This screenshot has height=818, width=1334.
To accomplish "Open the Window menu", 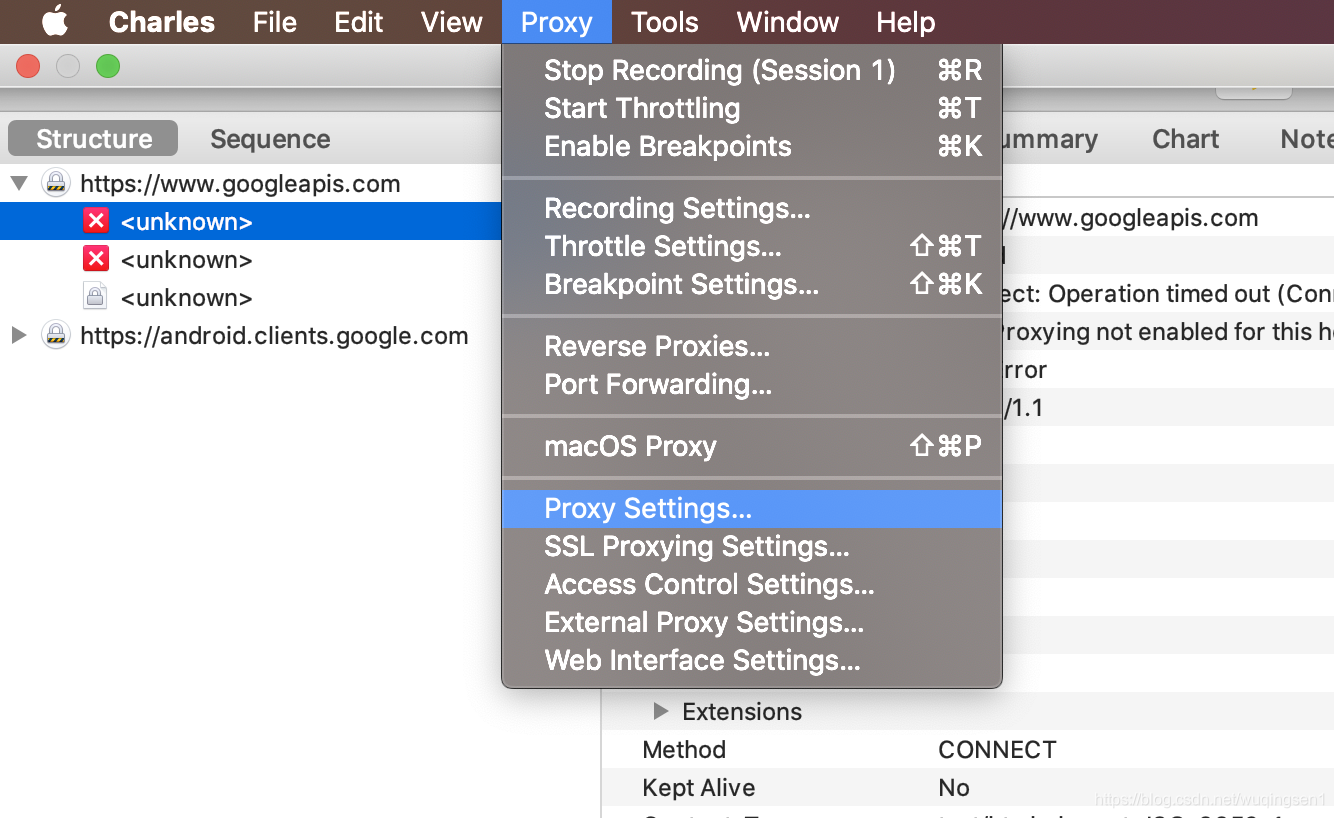I will click(x=788, y=22).
